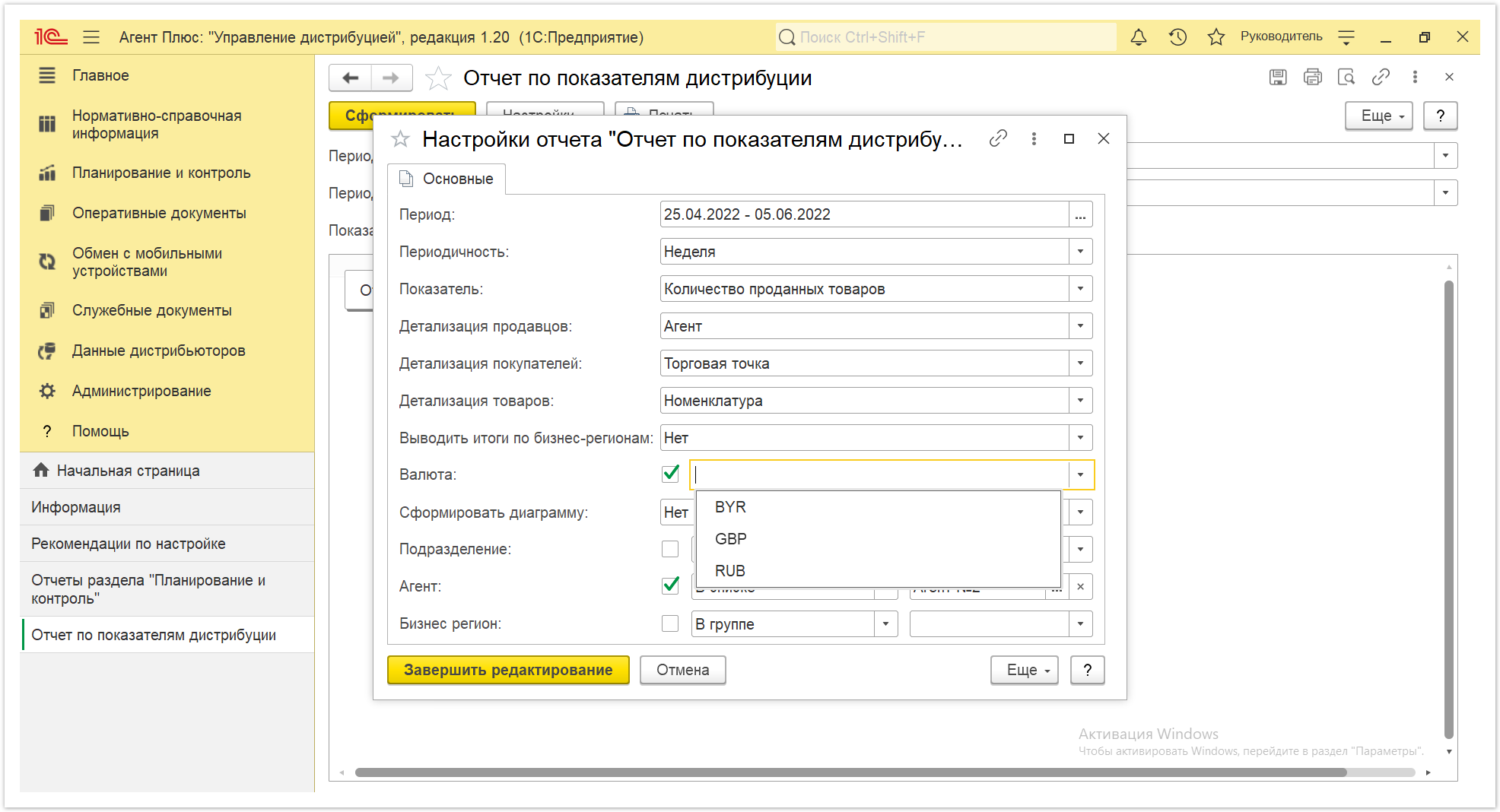Click the vertical scrollbar of the report

[1449, 509]
